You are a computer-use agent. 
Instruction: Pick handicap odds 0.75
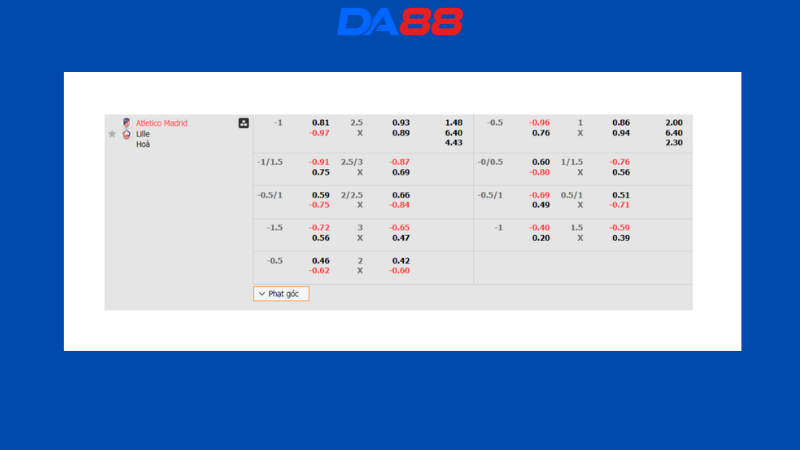click(x=320, y=172)
